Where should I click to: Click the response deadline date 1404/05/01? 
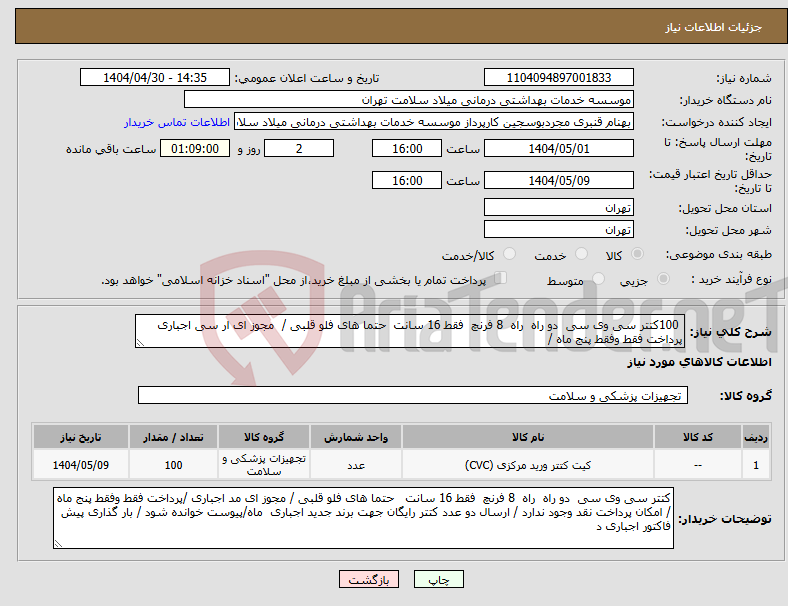point(558,149)
